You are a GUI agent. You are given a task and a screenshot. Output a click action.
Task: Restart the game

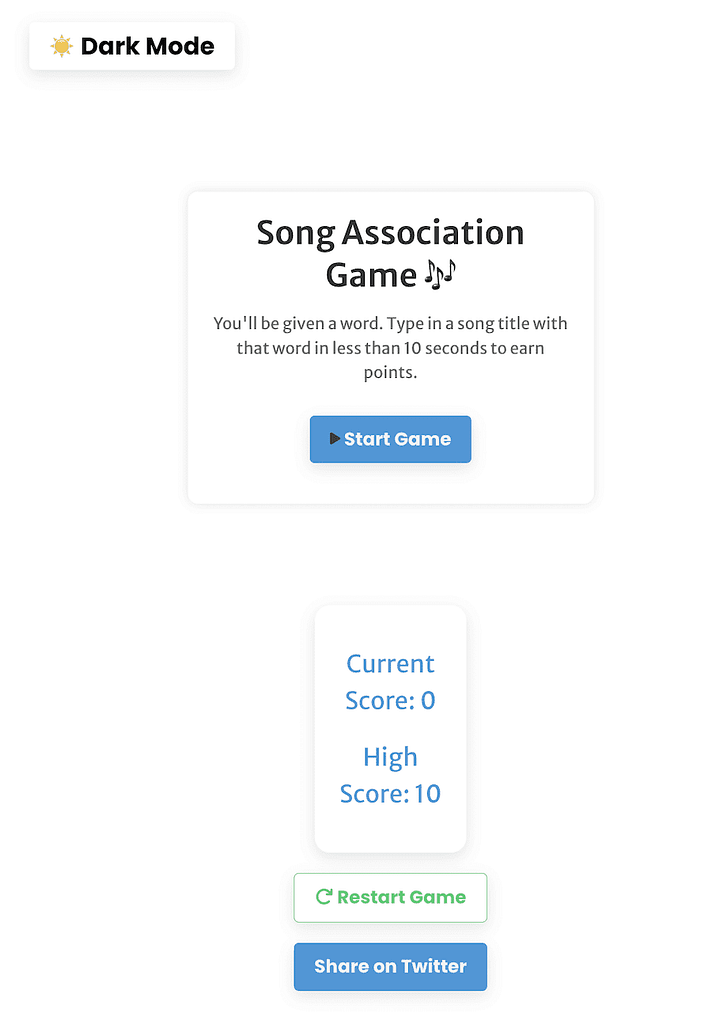point(390,897)
